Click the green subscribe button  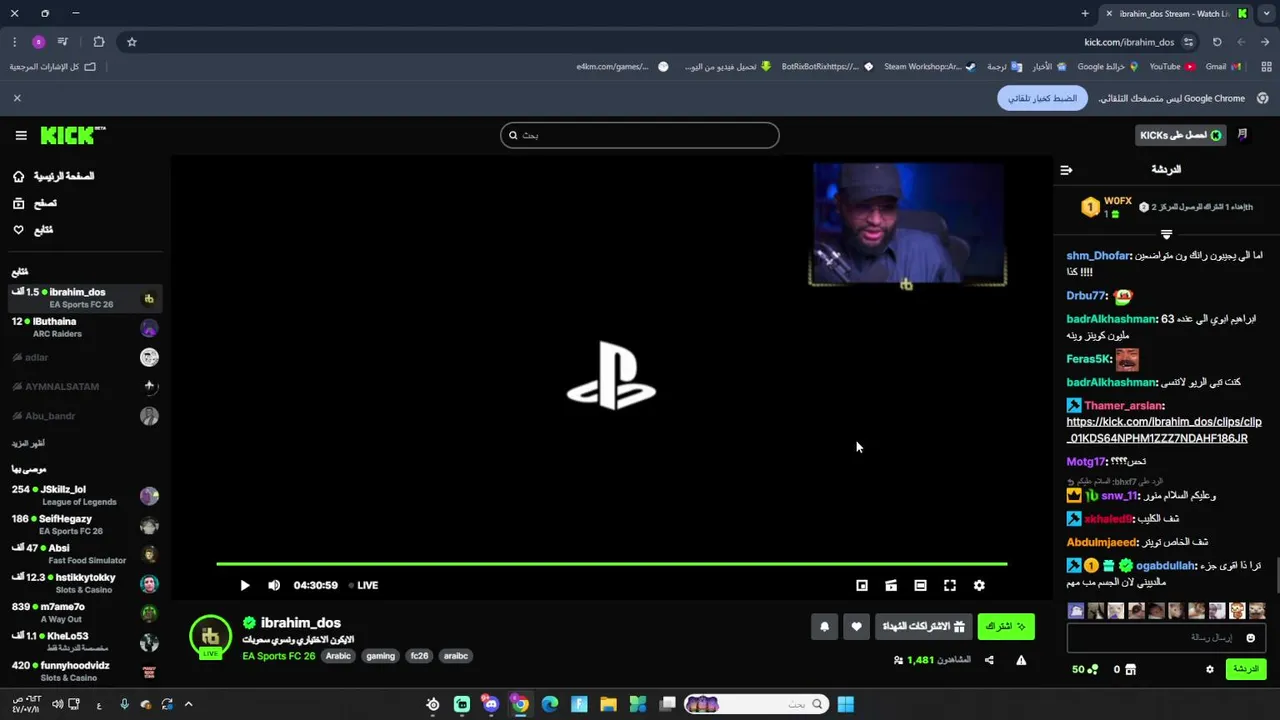tap(1006, 627)
